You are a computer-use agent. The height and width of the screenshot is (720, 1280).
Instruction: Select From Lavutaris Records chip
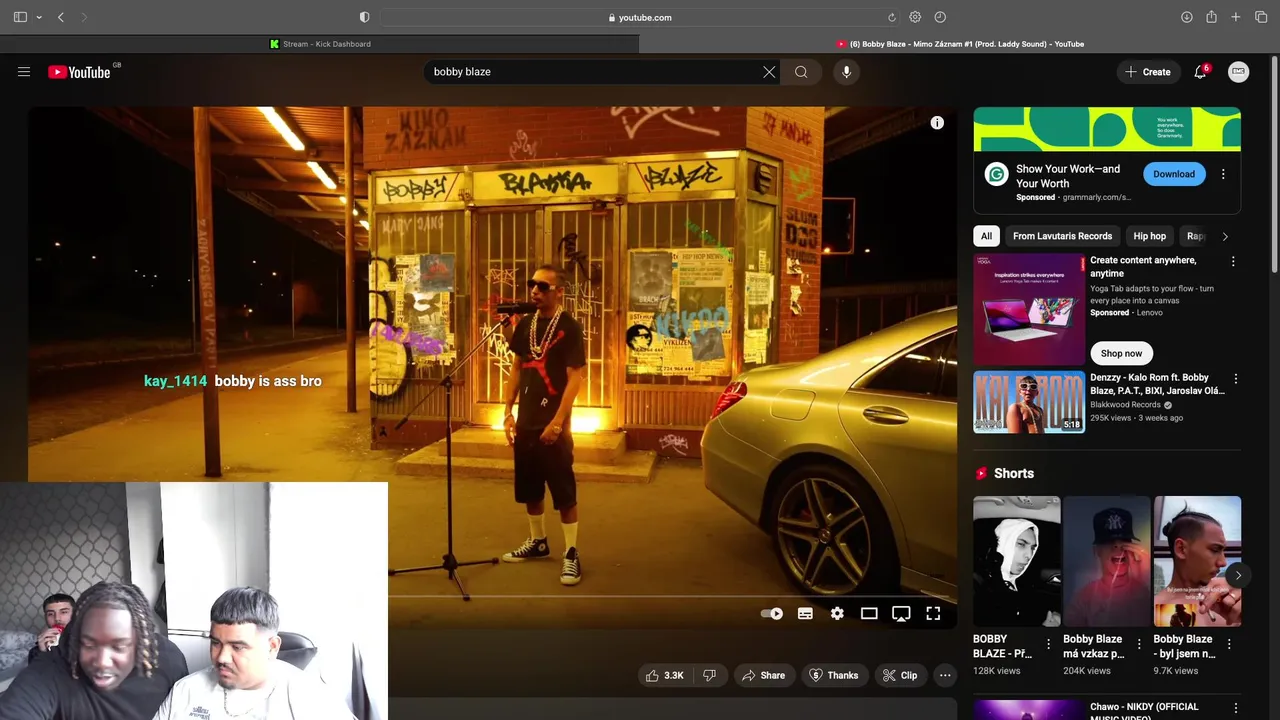click(1062, 236)
